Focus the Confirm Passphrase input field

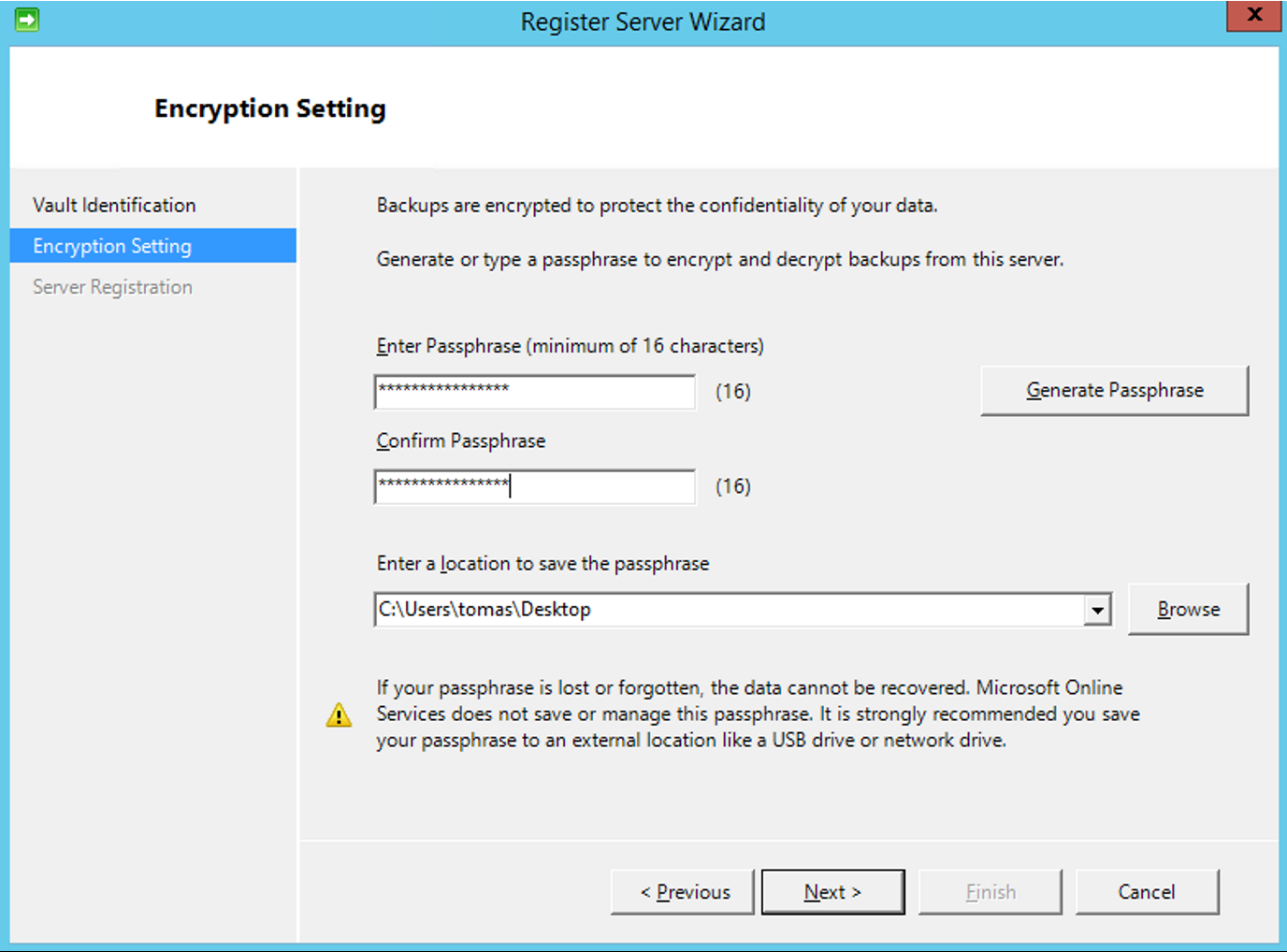535,487
